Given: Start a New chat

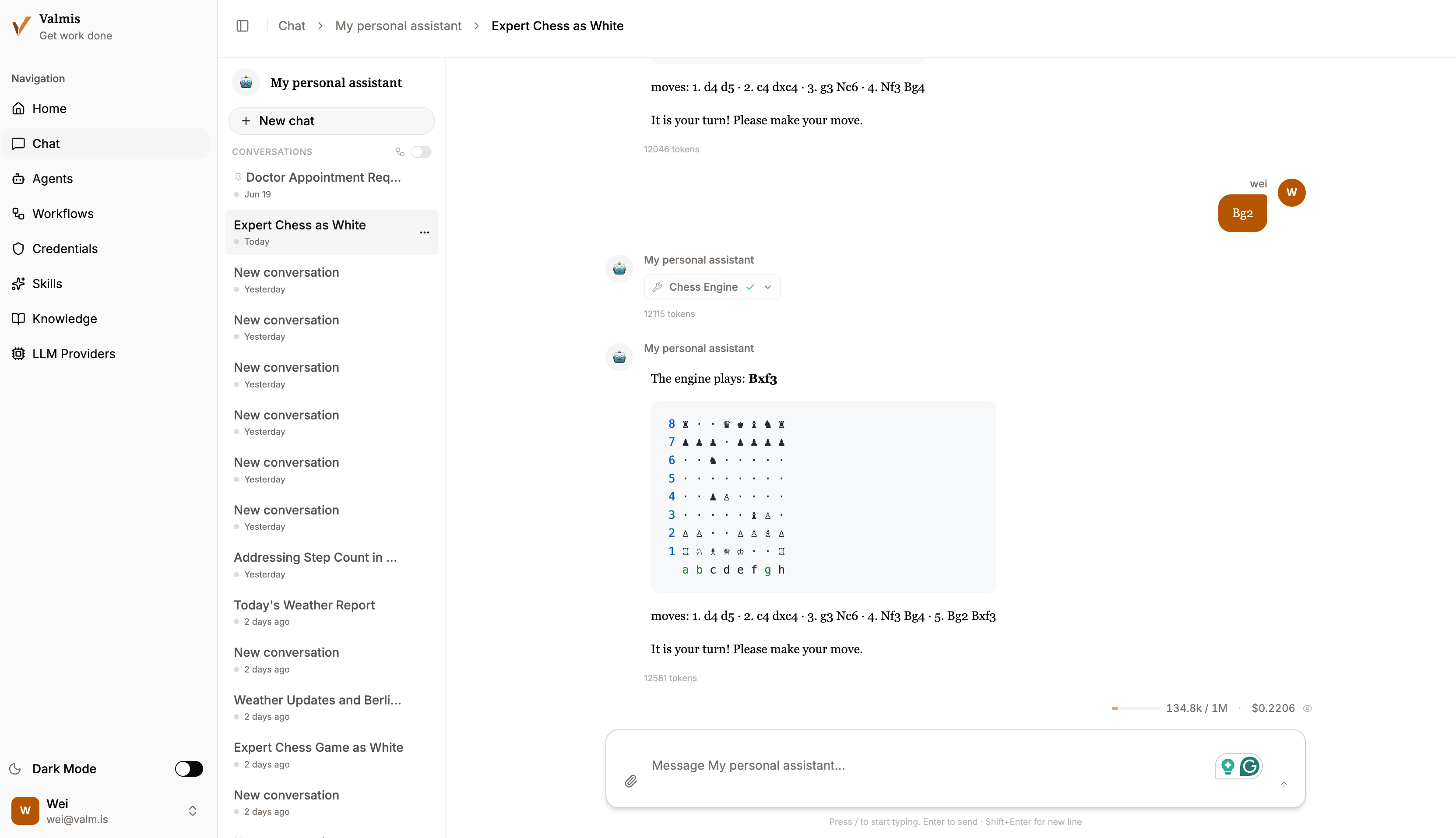Looking at the screenshot, I should tap(331, 121).
